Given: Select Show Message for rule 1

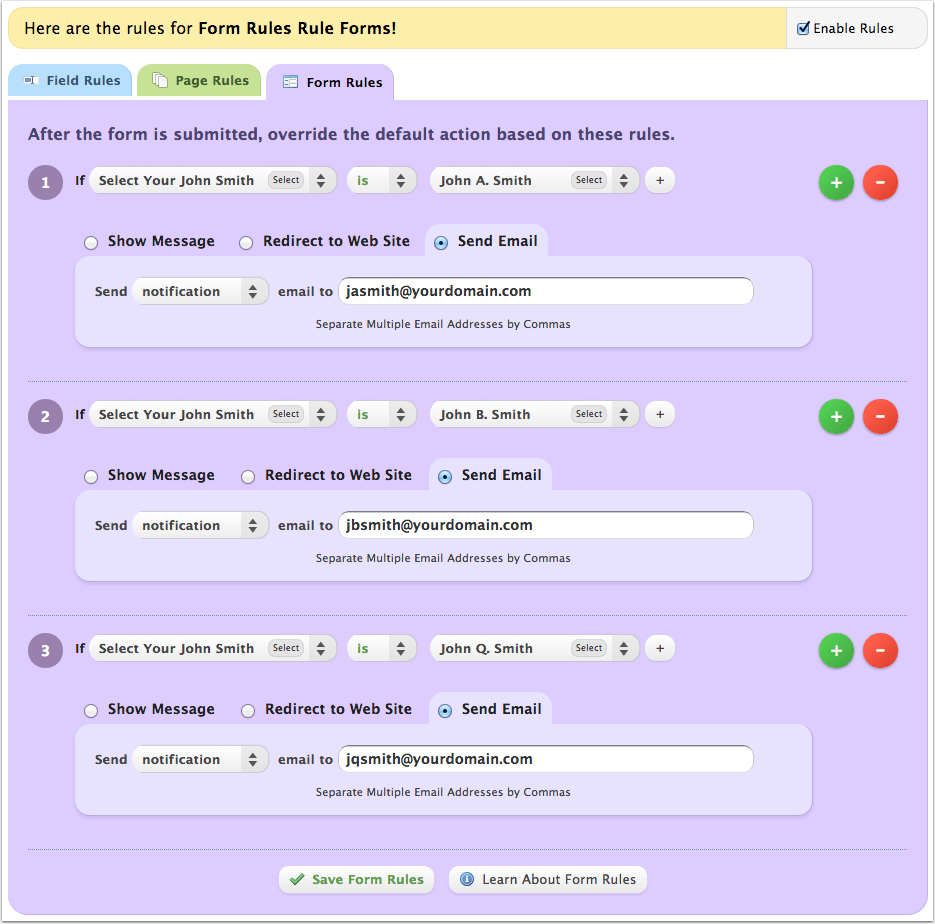Looking at the screenshot, I should pyautogui.click(x=91, y=242).
